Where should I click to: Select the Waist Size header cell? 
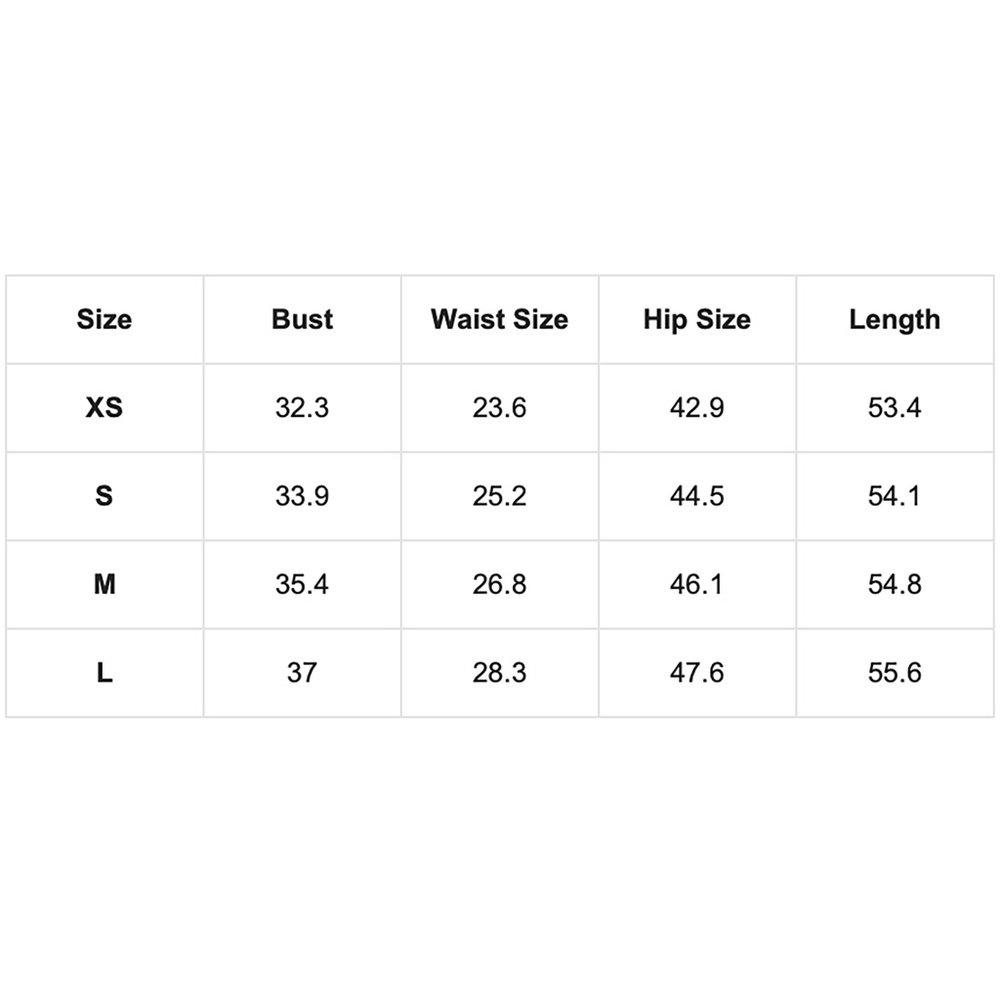499,320
